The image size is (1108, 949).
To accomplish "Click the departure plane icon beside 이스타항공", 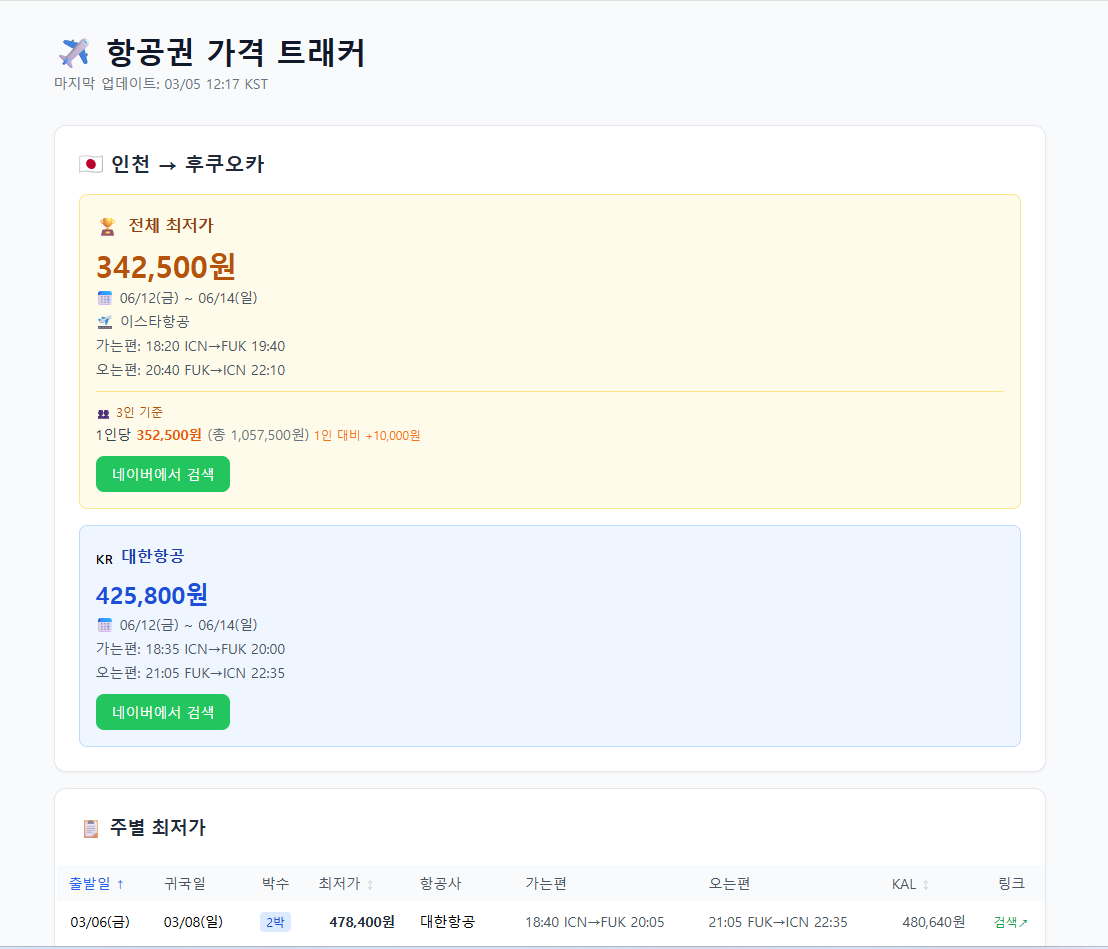I will [x=105, y=321].
